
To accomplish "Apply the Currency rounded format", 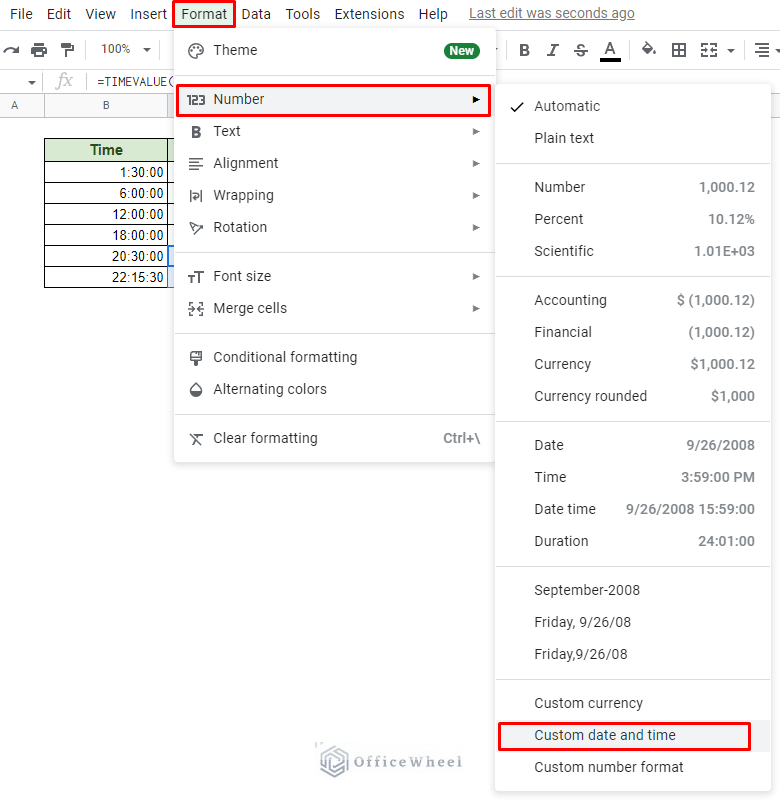I will pos(633,396).
